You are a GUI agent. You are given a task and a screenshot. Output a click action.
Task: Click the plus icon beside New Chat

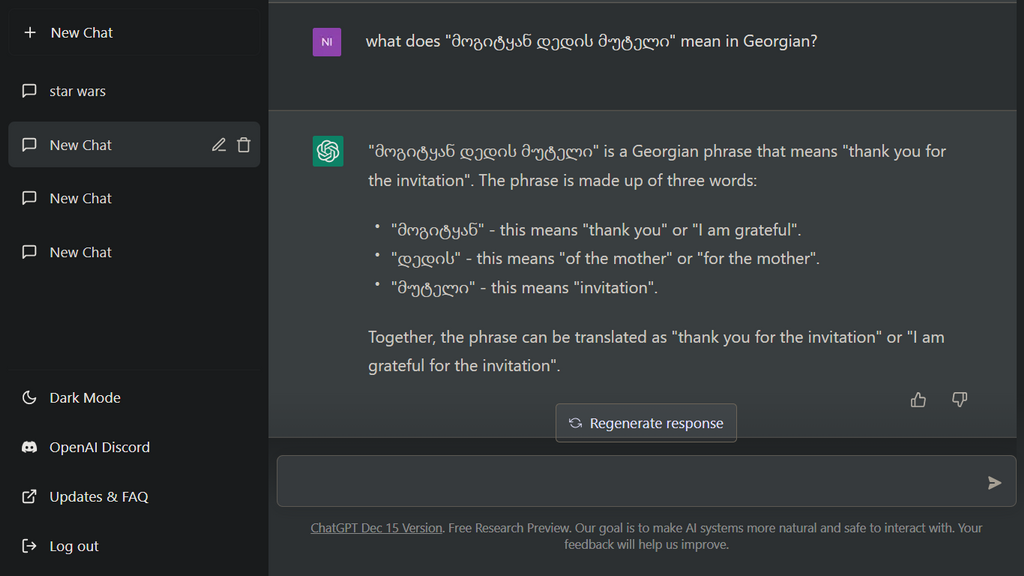(x=30, y=33)
